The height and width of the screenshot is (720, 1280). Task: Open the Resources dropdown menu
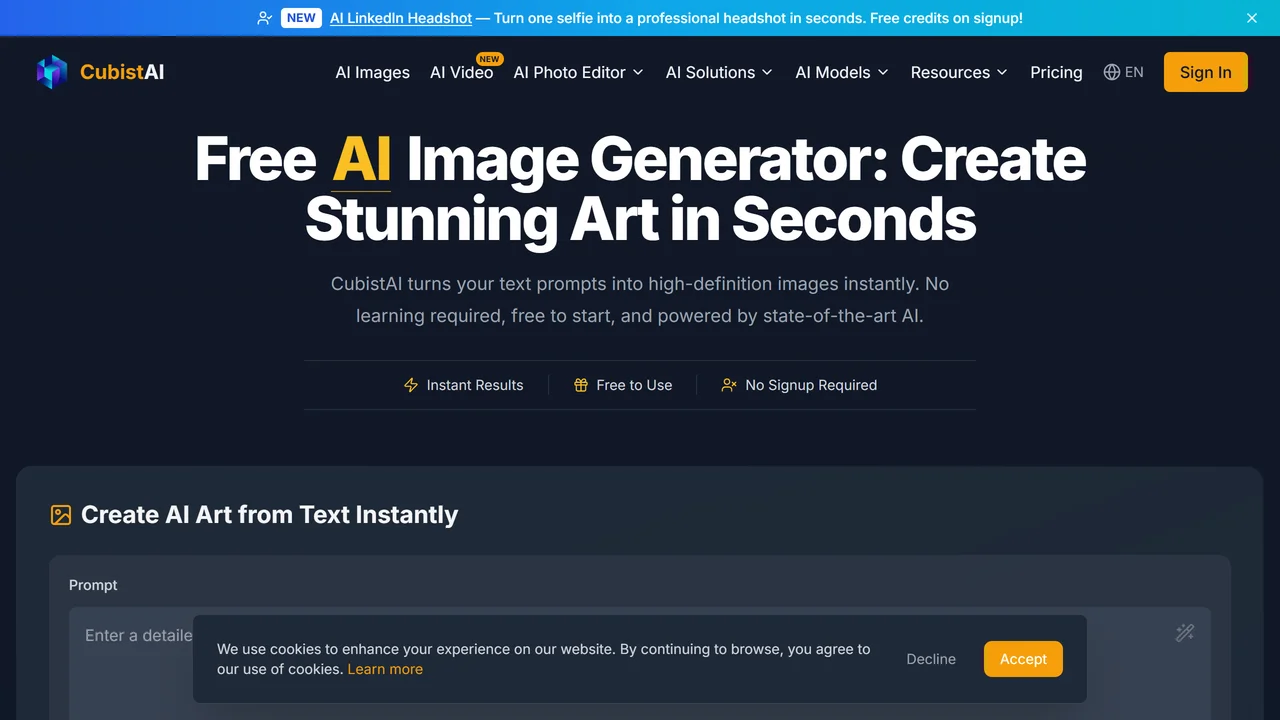click(960, 72)
